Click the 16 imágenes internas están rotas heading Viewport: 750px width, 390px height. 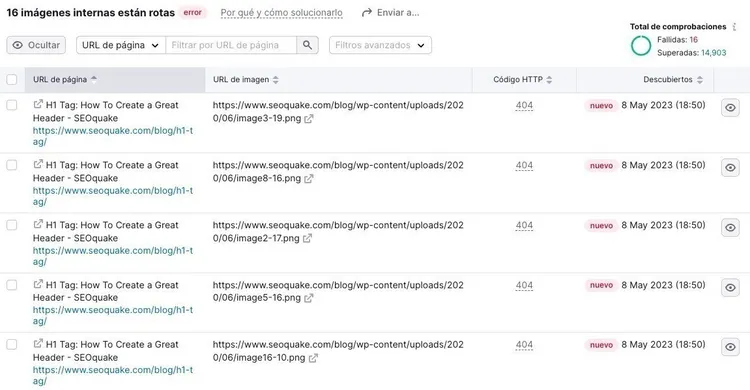(90, 13)
